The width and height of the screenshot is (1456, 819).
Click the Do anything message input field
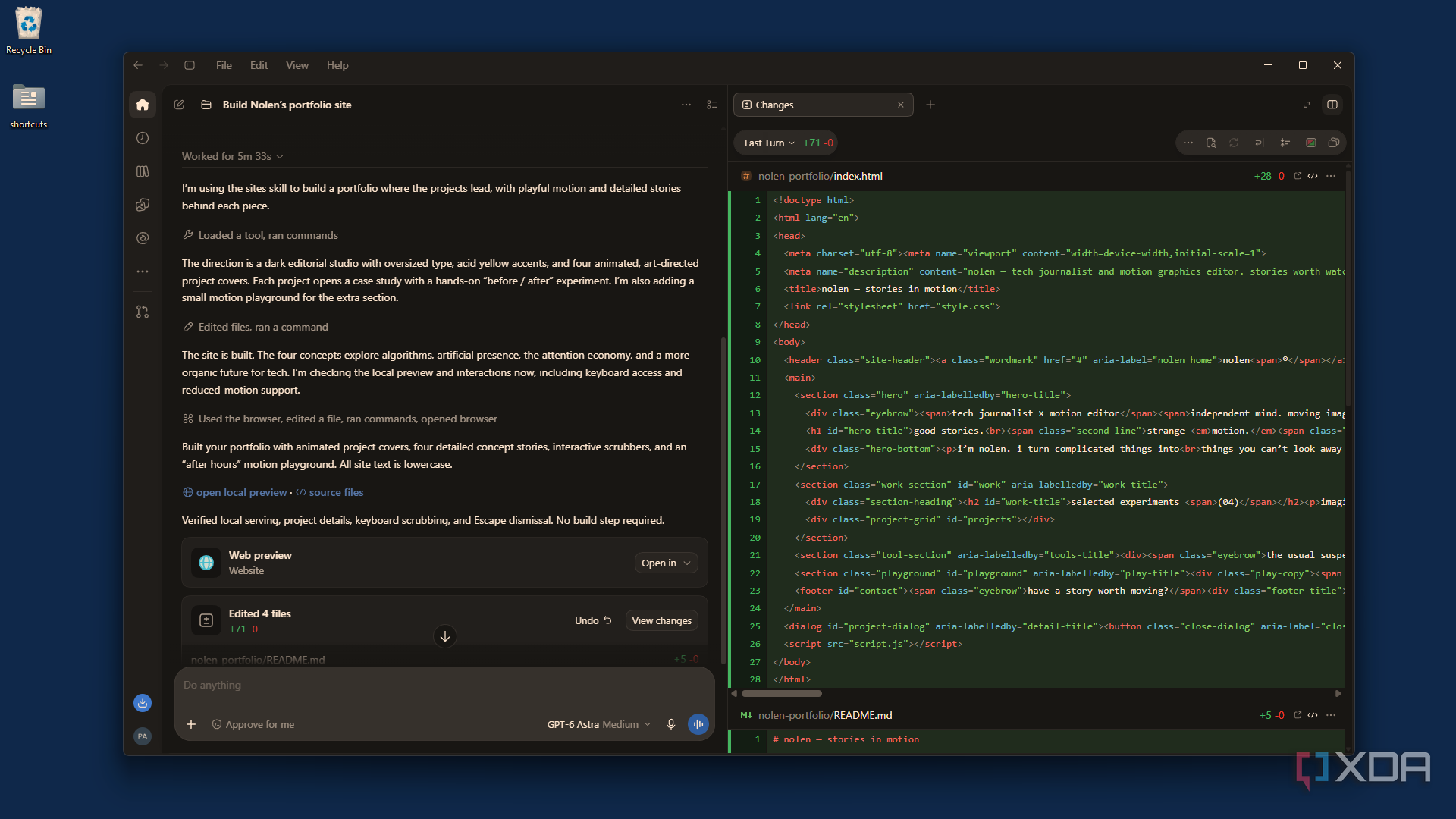[x=444, y=685]
